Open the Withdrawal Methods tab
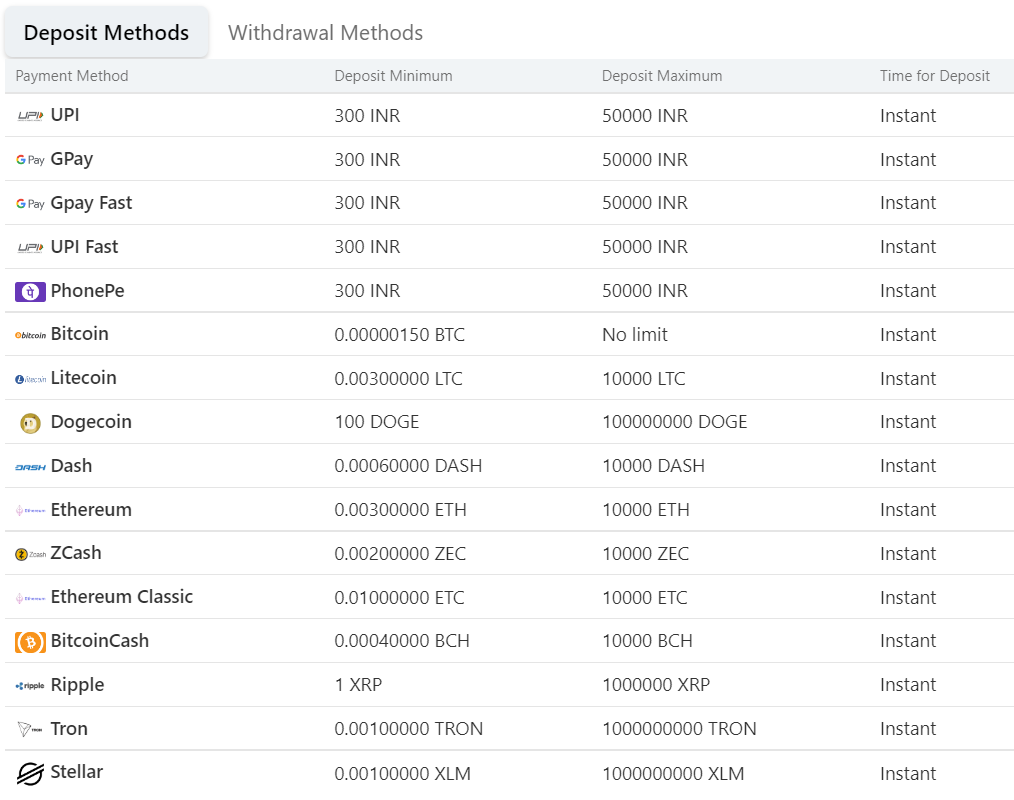The height and width of the screenshot is (800, 1014). coord(325,32)
